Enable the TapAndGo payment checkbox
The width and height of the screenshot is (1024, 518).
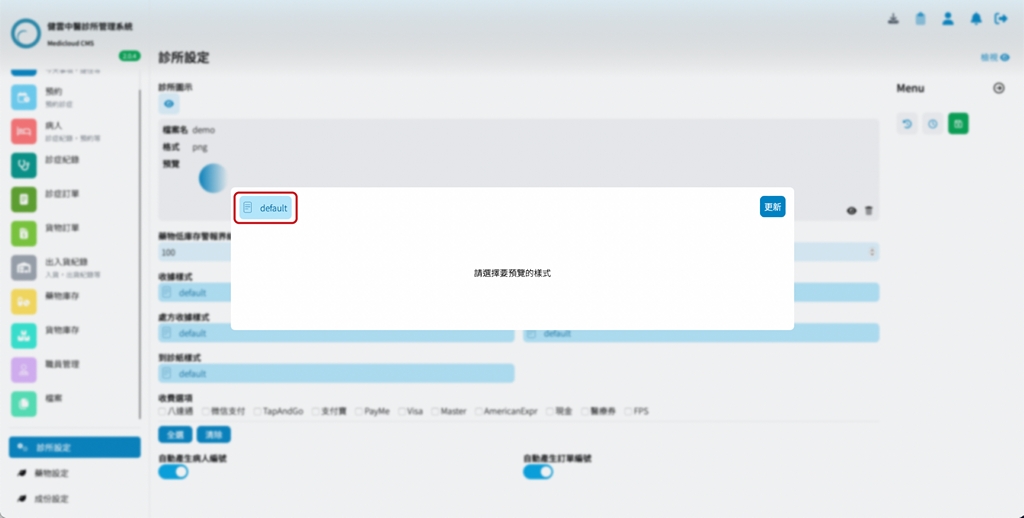click(x=257, y=411)
